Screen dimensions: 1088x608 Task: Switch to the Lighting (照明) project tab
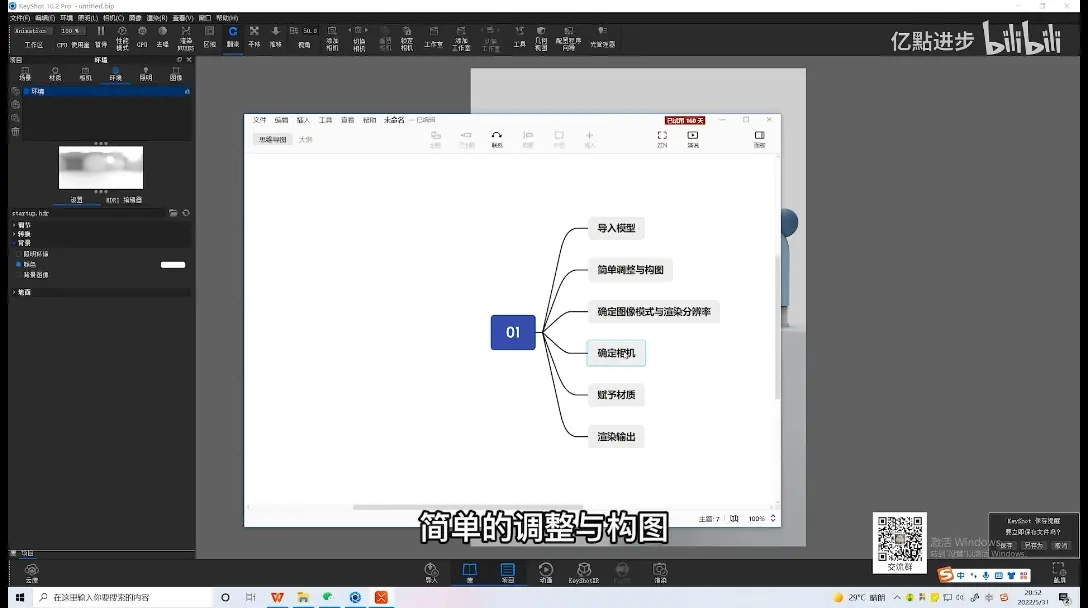146,74
